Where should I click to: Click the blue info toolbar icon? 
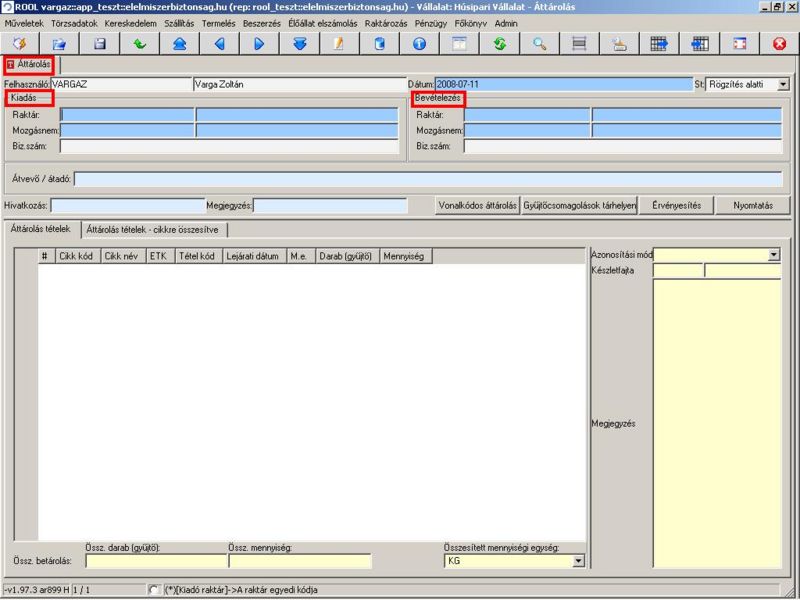pyautogui.click(x=419, y=44)
